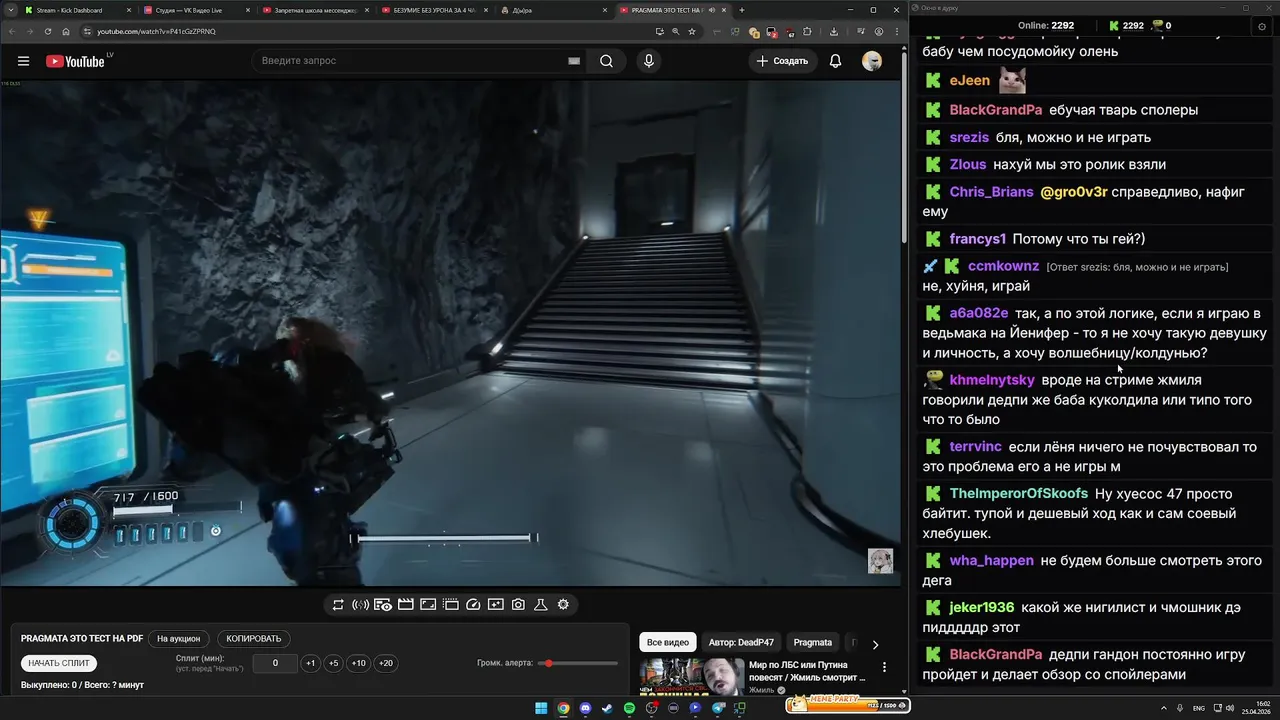Open three-dot menu of the recommended Жмиль video
The image size is (1280, 720).
point(884,667)
